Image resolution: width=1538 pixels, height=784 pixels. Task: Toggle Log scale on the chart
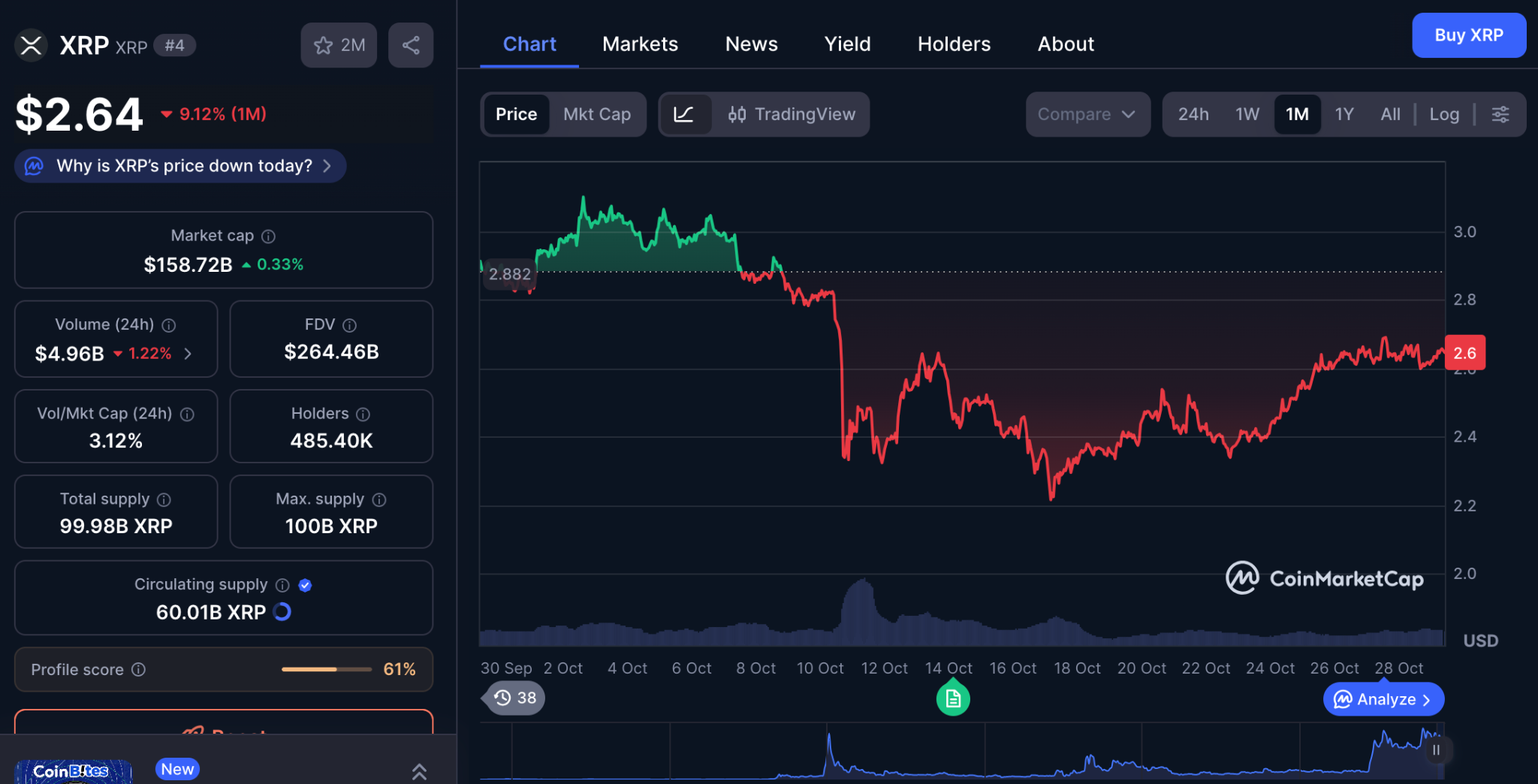tap(1443, 114)
